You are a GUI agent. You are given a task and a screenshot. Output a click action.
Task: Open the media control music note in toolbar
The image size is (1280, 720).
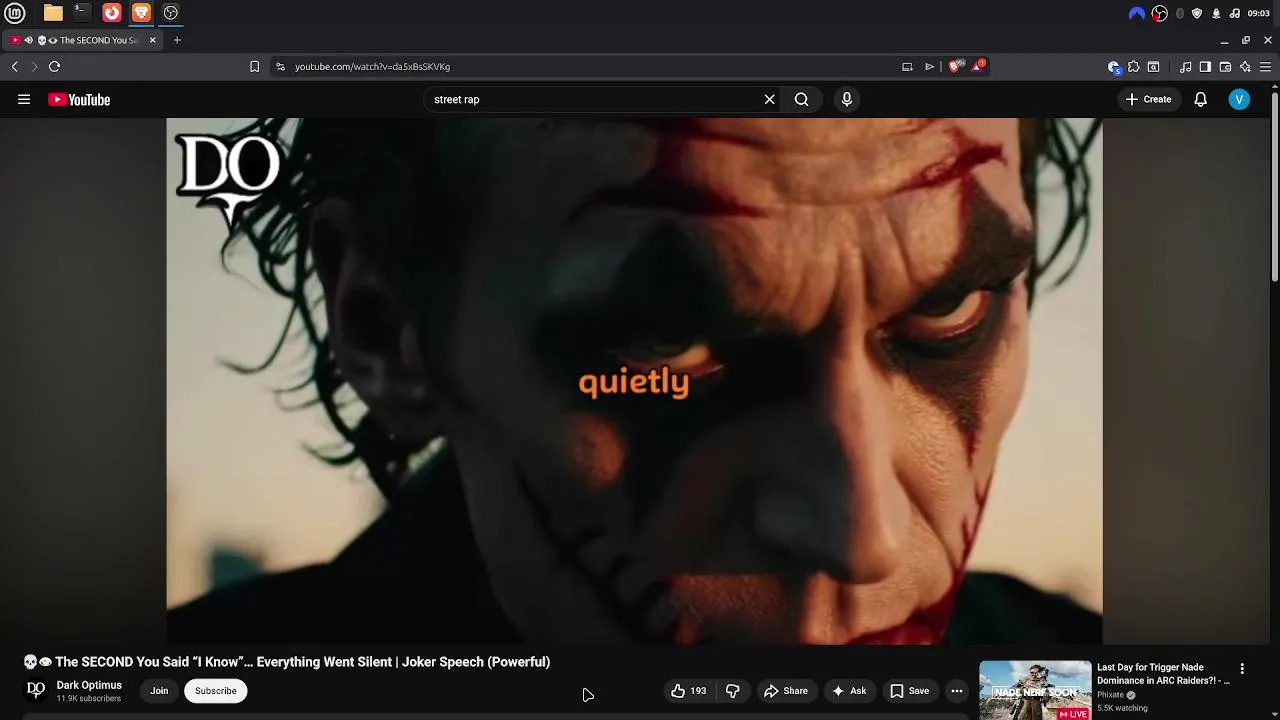tap(1185, 67)
